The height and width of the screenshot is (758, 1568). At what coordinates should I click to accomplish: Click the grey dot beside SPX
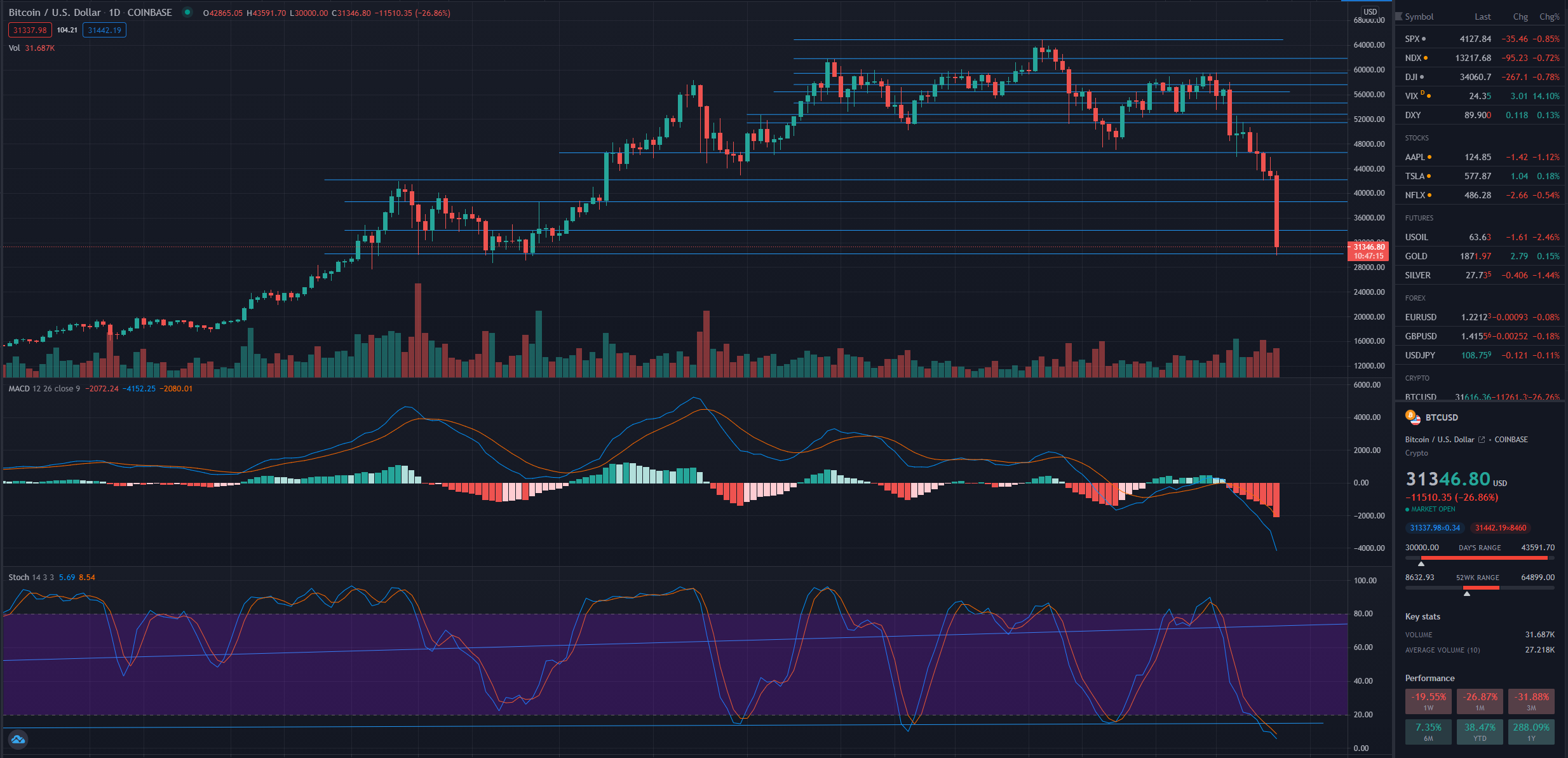coord(1424,39)
